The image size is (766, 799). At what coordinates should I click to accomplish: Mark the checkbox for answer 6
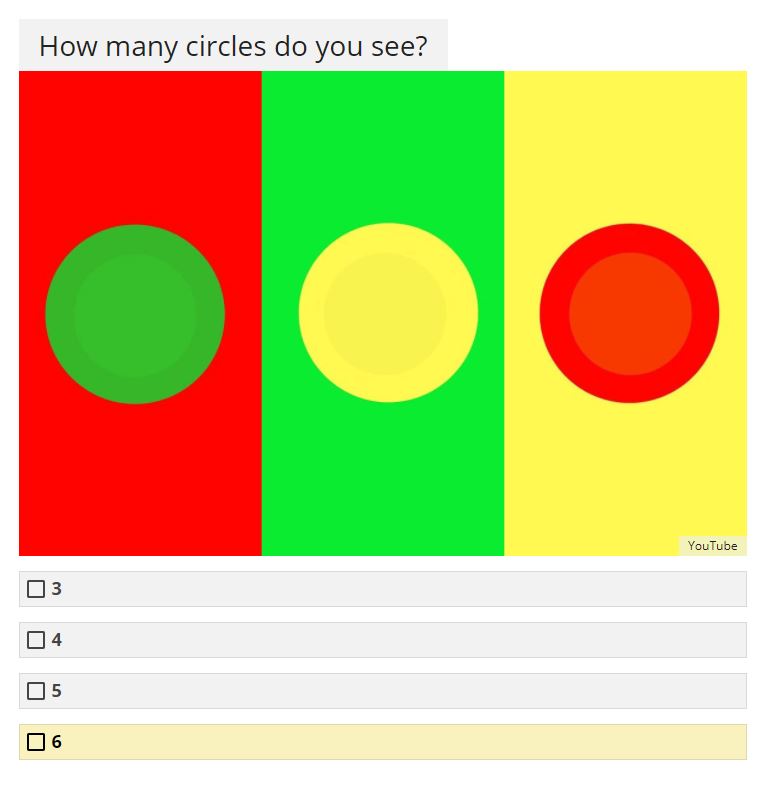pos(36,742)
